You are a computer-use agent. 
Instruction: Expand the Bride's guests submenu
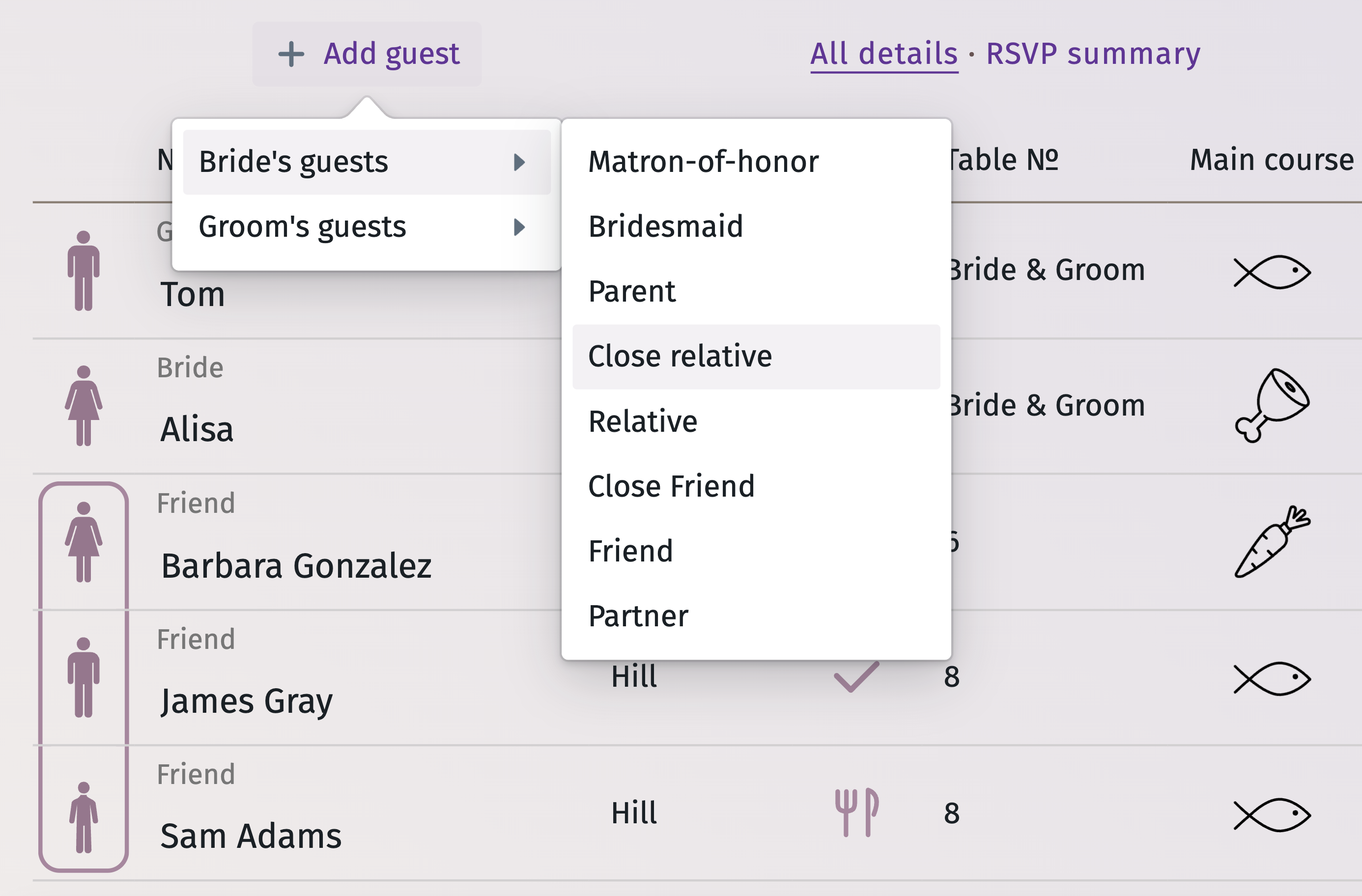(366, 162)
